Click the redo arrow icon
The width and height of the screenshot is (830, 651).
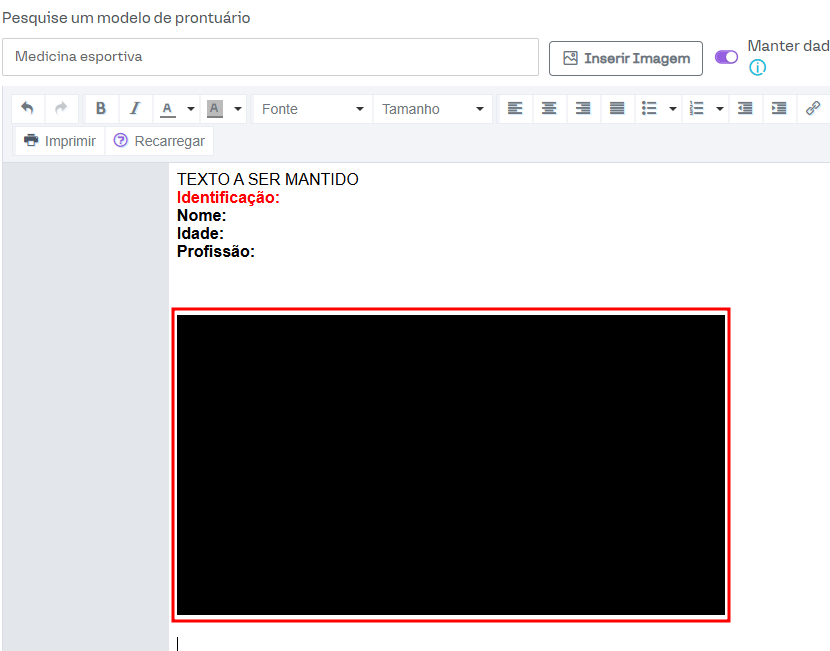click(61, 109)
